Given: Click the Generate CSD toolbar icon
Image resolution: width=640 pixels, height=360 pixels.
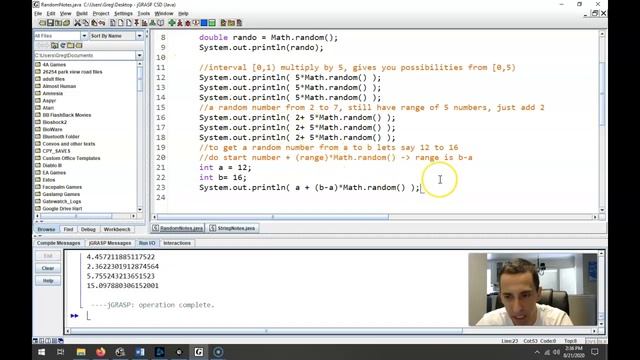Looking at the screenshot, I should pos(113,23).
